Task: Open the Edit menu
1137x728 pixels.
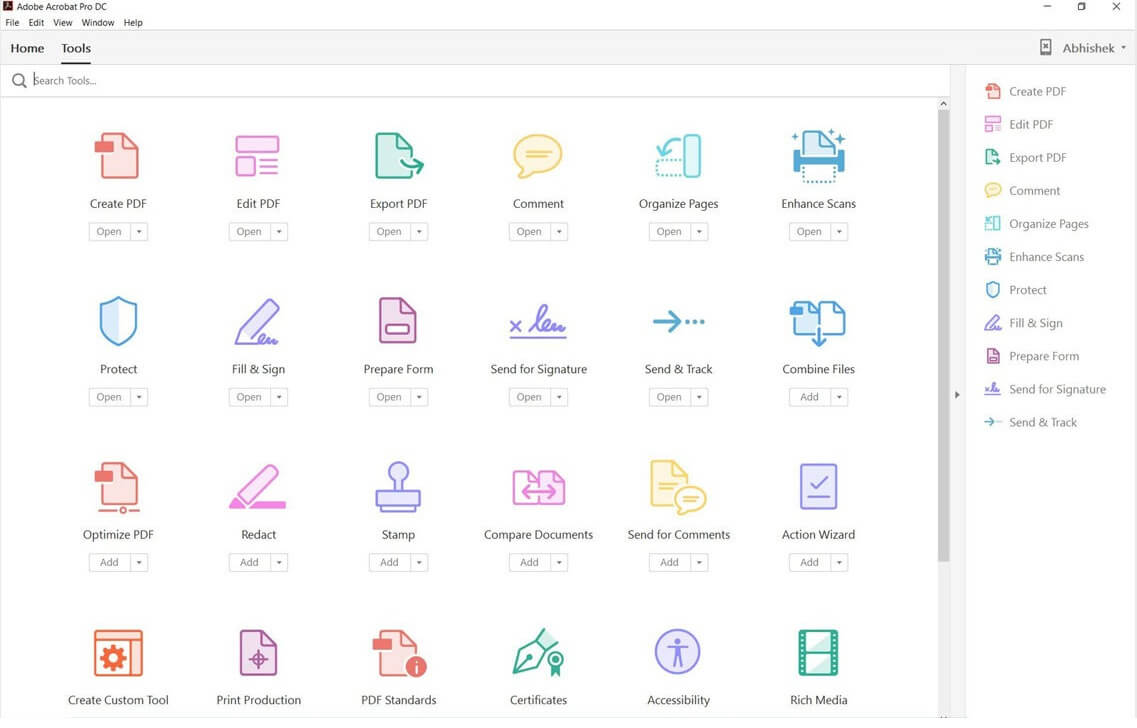Action: [36, 22]
